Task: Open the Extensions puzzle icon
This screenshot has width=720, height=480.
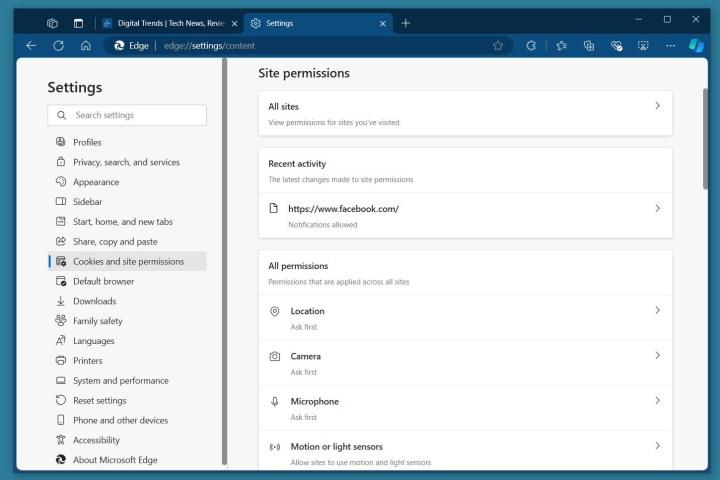Action: click(x=531, y=45)
